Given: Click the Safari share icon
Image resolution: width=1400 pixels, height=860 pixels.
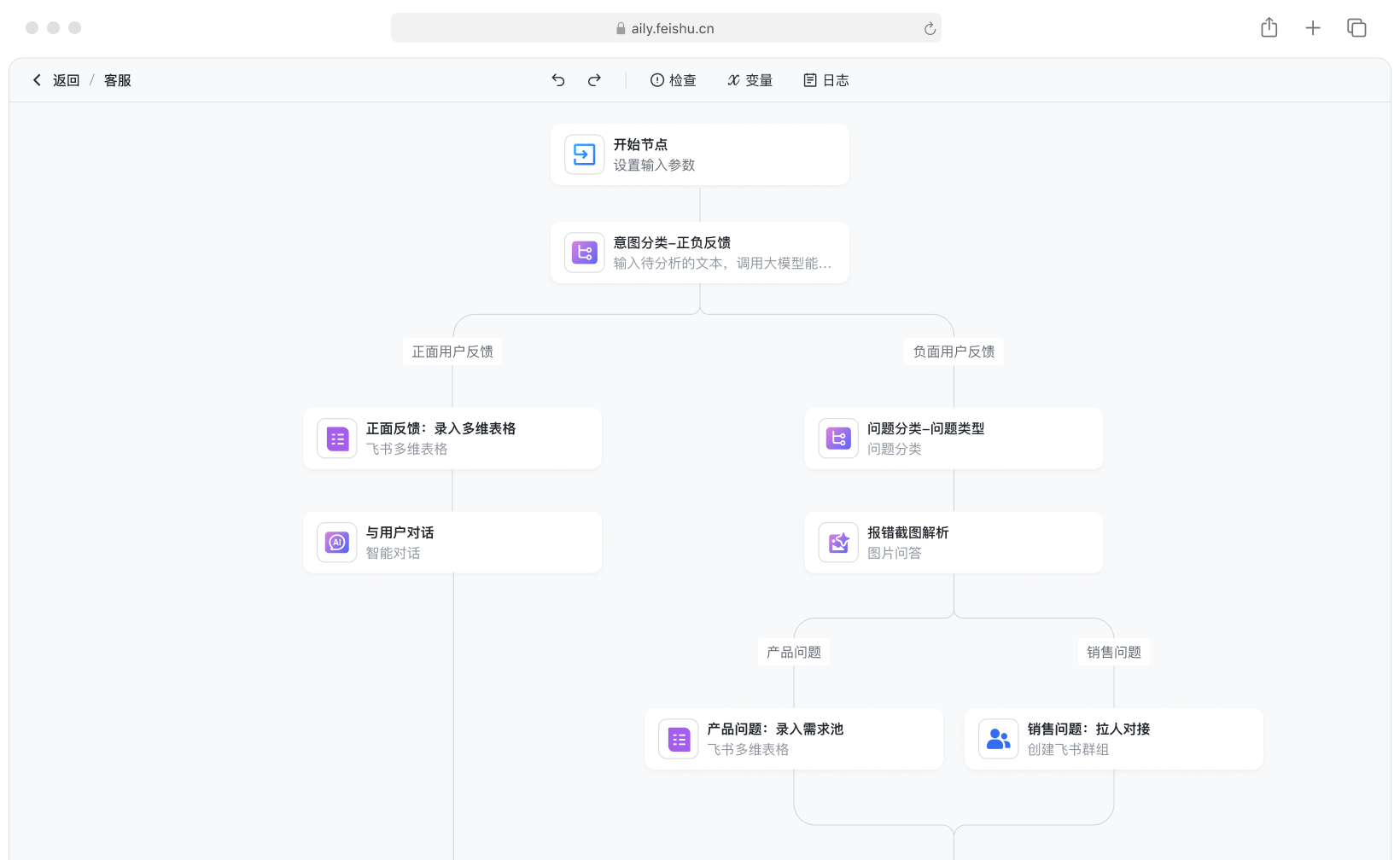Looking at the screenshot, I should 1269,27.
